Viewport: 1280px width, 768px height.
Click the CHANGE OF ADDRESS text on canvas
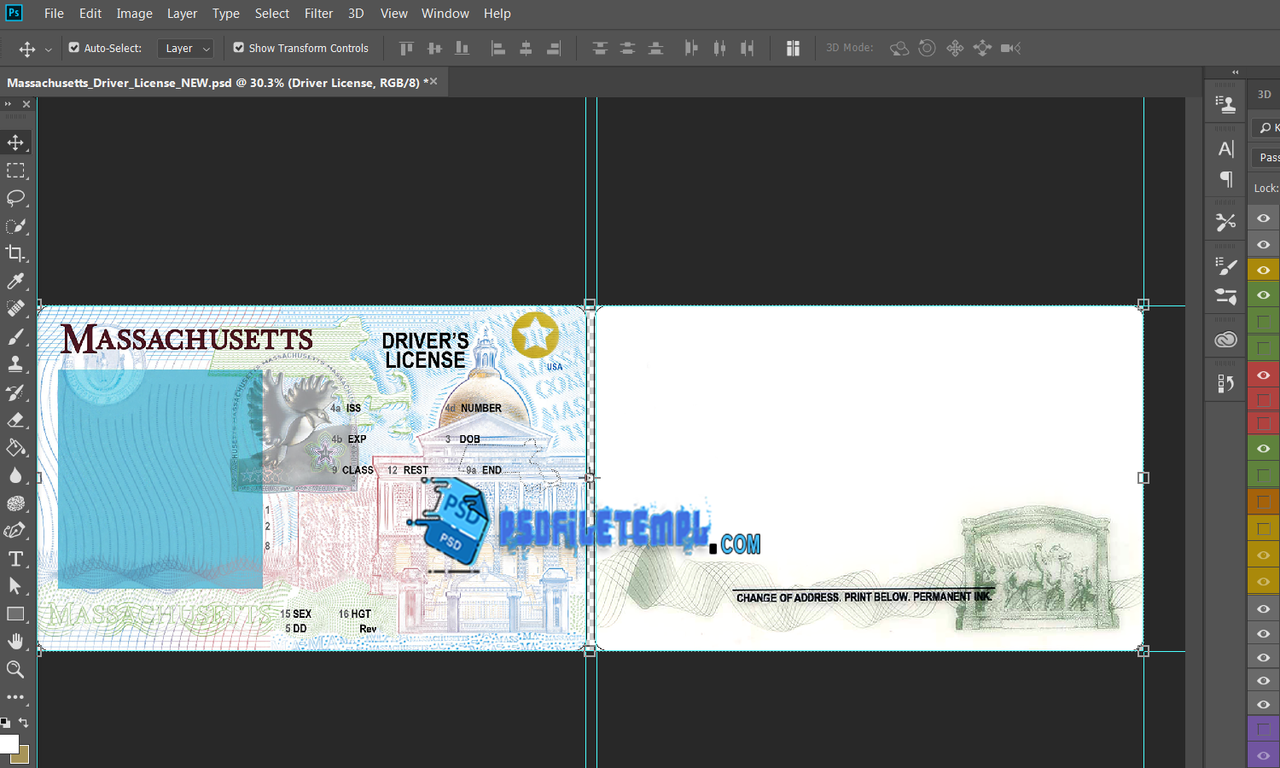(x=866, y=597)
